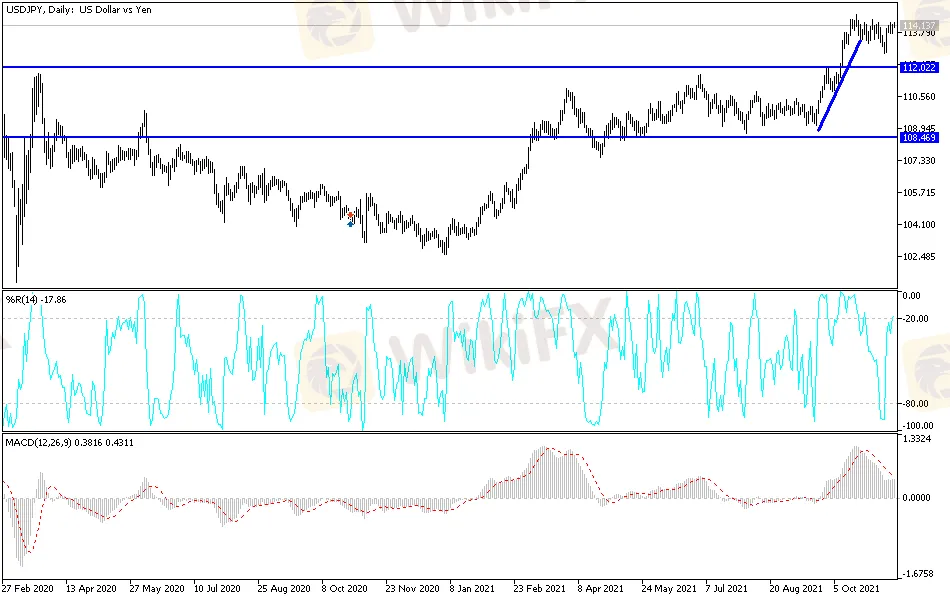Click price axis value 104.100

tap(919, 225)
